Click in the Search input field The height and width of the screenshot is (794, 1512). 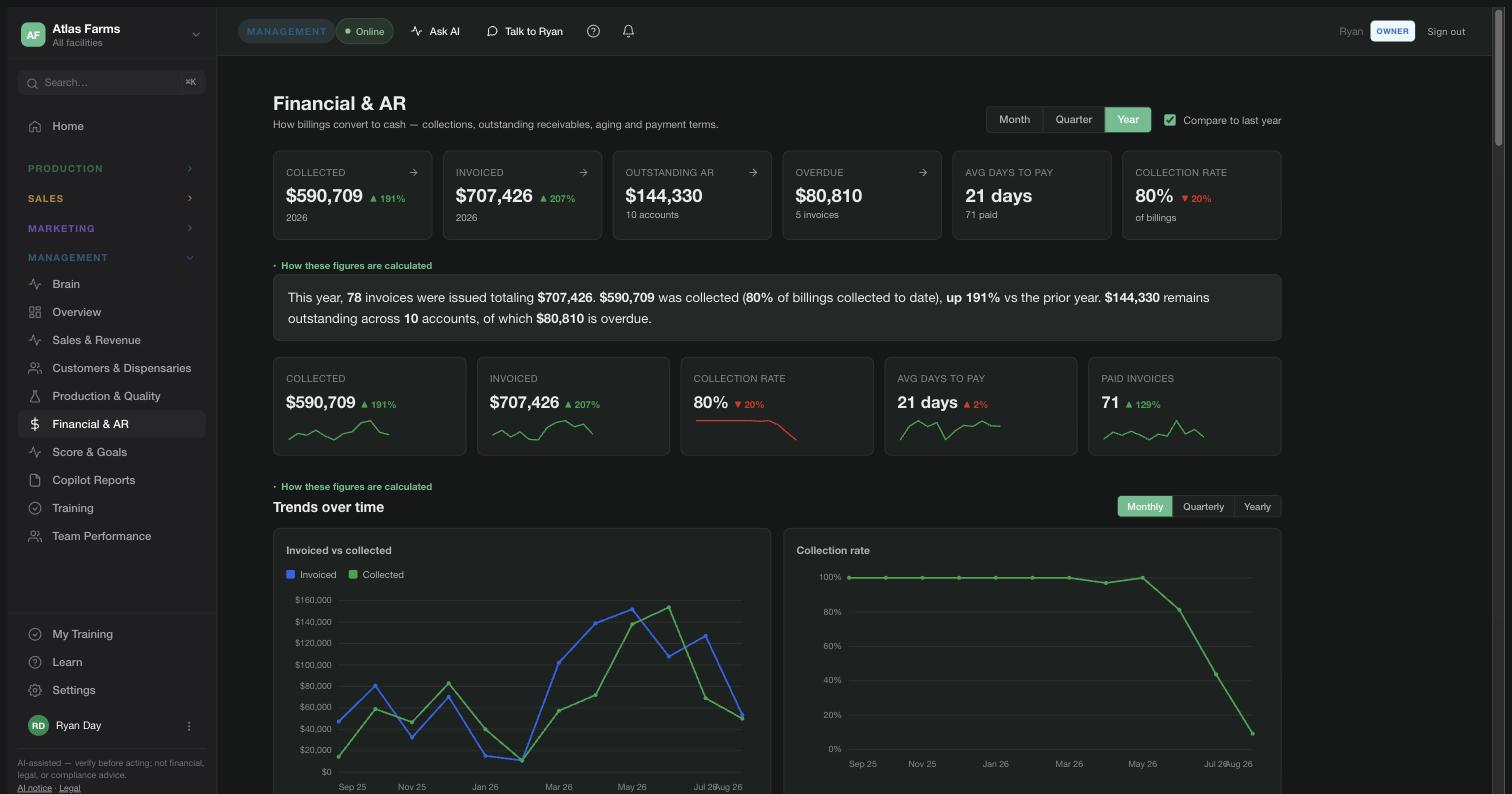pos(111,83)
